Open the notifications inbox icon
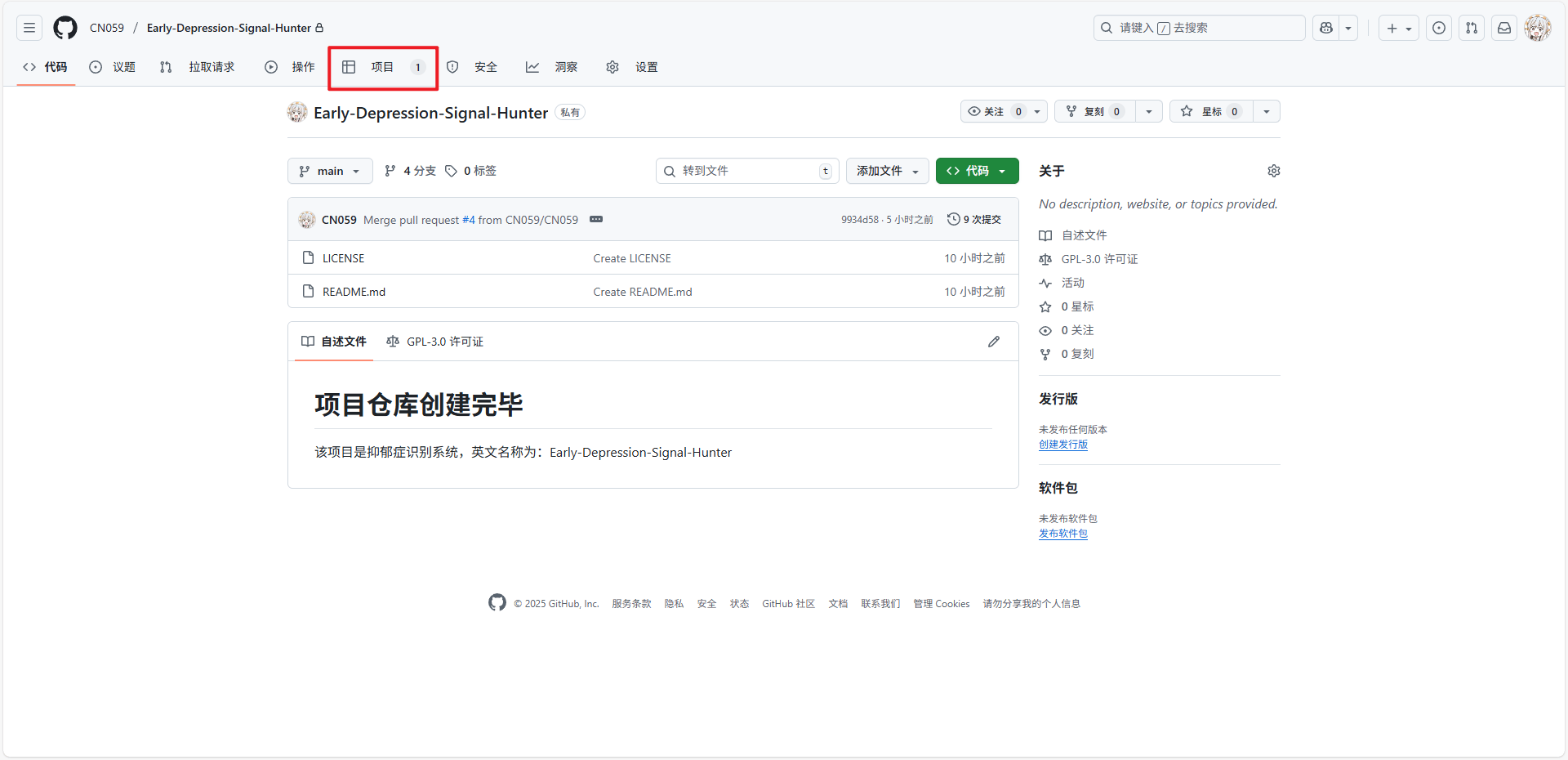Image resolution: width=1568 pixels, height=760 pixels. click(x=1504, y=28)
